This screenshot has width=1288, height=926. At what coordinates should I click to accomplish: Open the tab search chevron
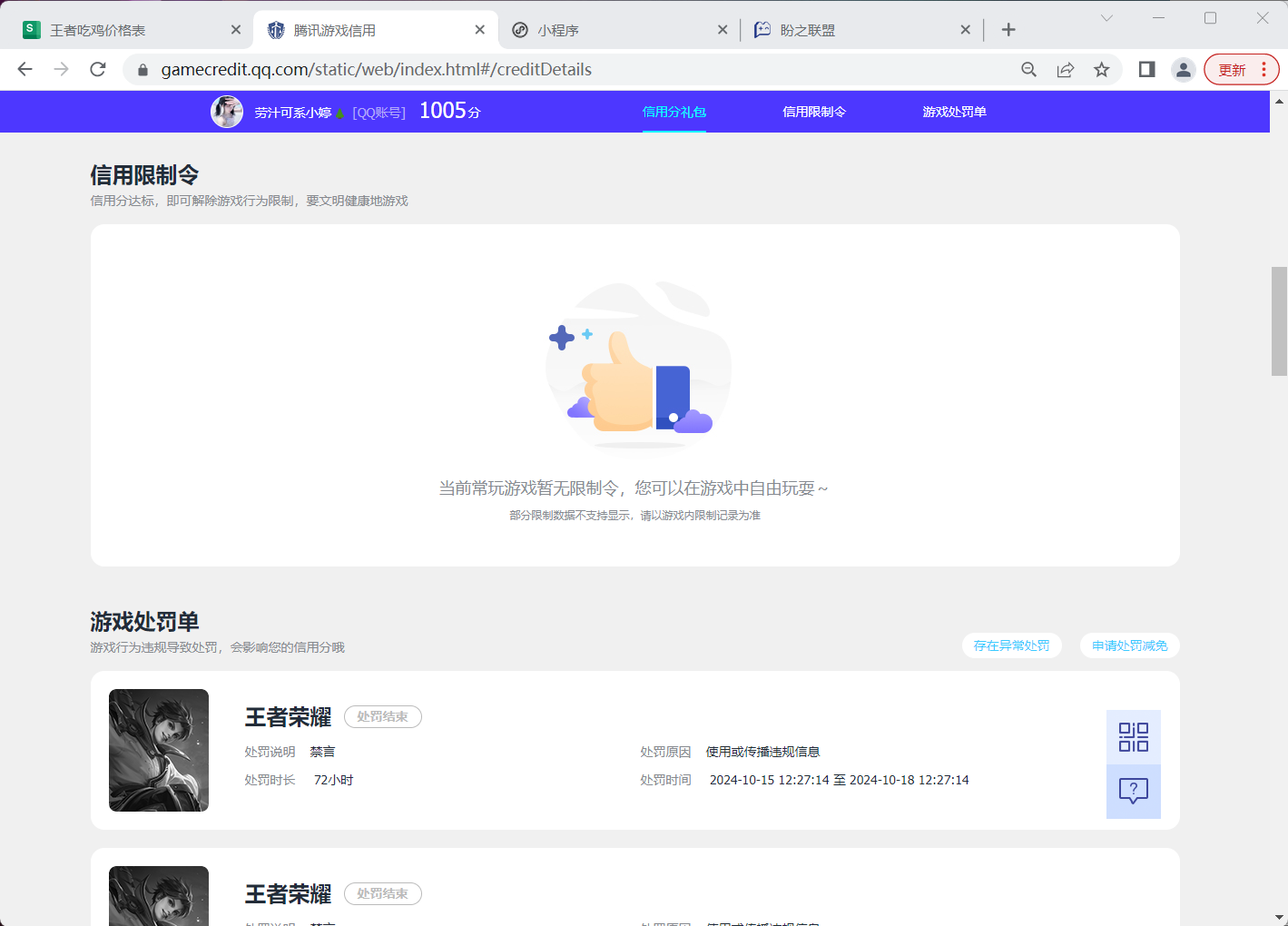(x=1106, y=18)
